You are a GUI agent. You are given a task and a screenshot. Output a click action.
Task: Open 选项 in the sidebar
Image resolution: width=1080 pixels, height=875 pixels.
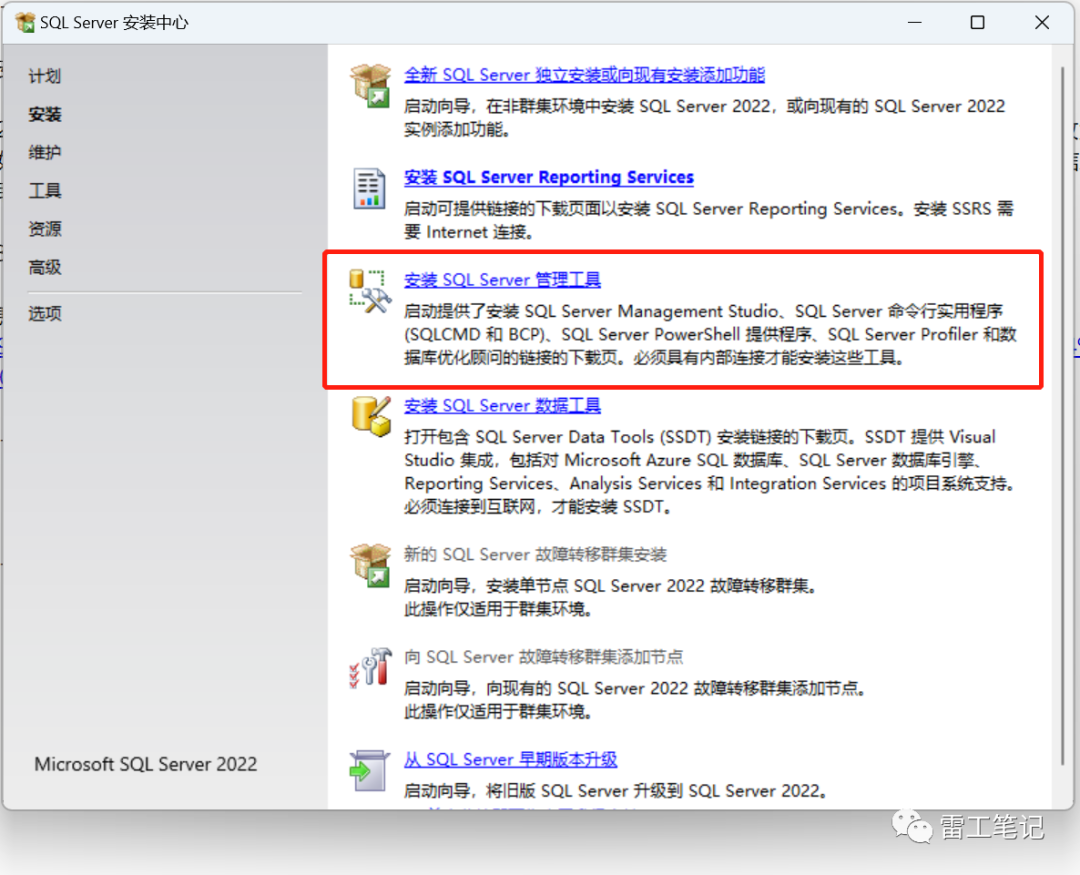45,313
